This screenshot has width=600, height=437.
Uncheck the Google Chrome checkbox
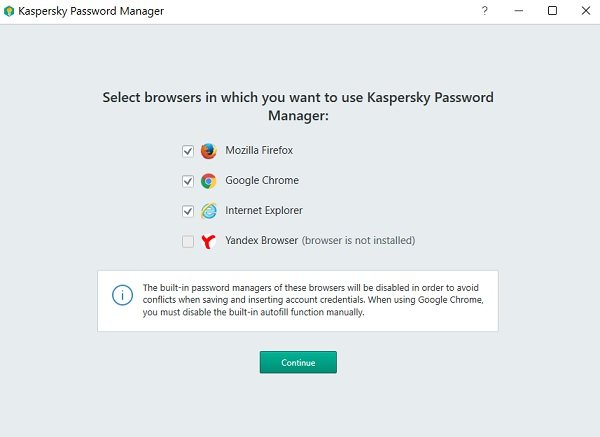188,181
